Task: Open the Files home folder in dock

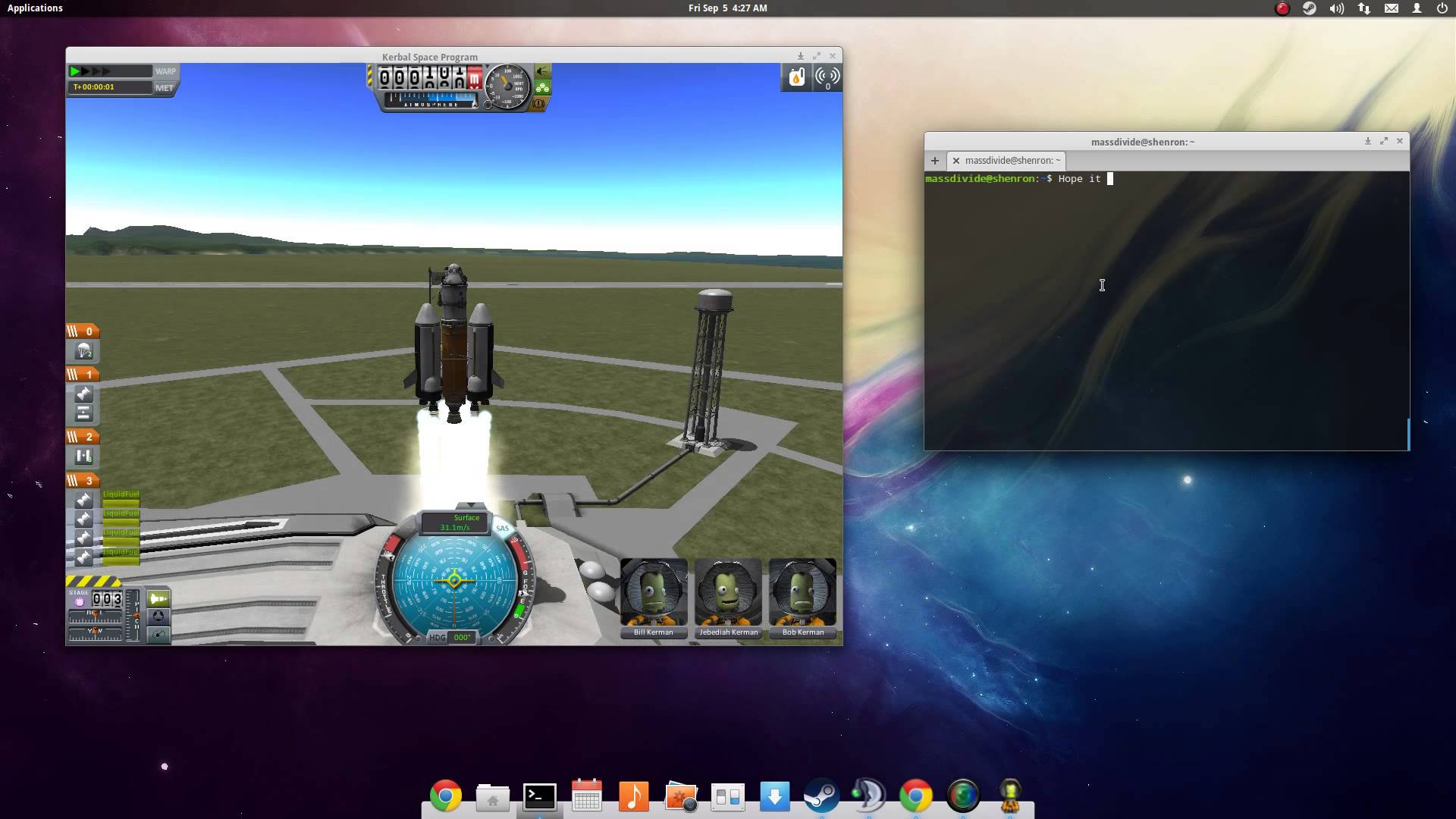Action: [492, 798]
